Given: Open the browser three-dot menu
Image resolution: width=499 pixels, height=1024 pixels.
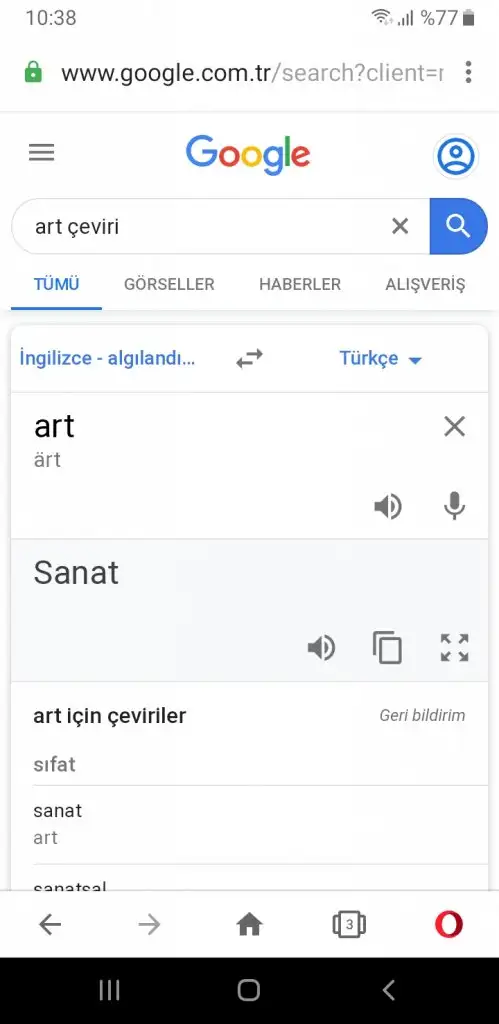Looking at the screenshot, I should [468, 72].
